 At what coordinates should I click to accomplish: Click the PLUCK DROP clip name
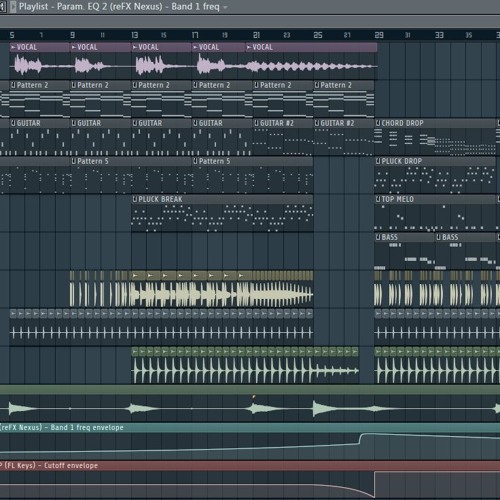(x=402, y=161)
